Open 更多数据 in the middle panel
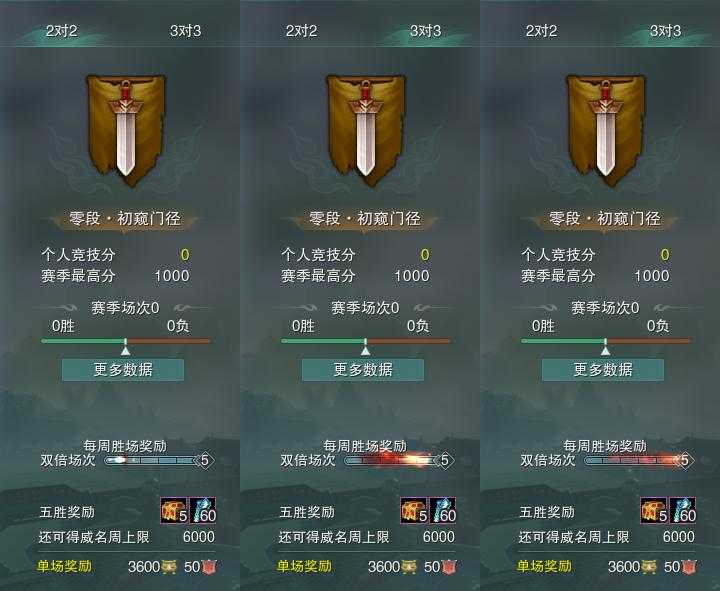The image size is (720, 591). pyautogui.click(x=363, y=370)
